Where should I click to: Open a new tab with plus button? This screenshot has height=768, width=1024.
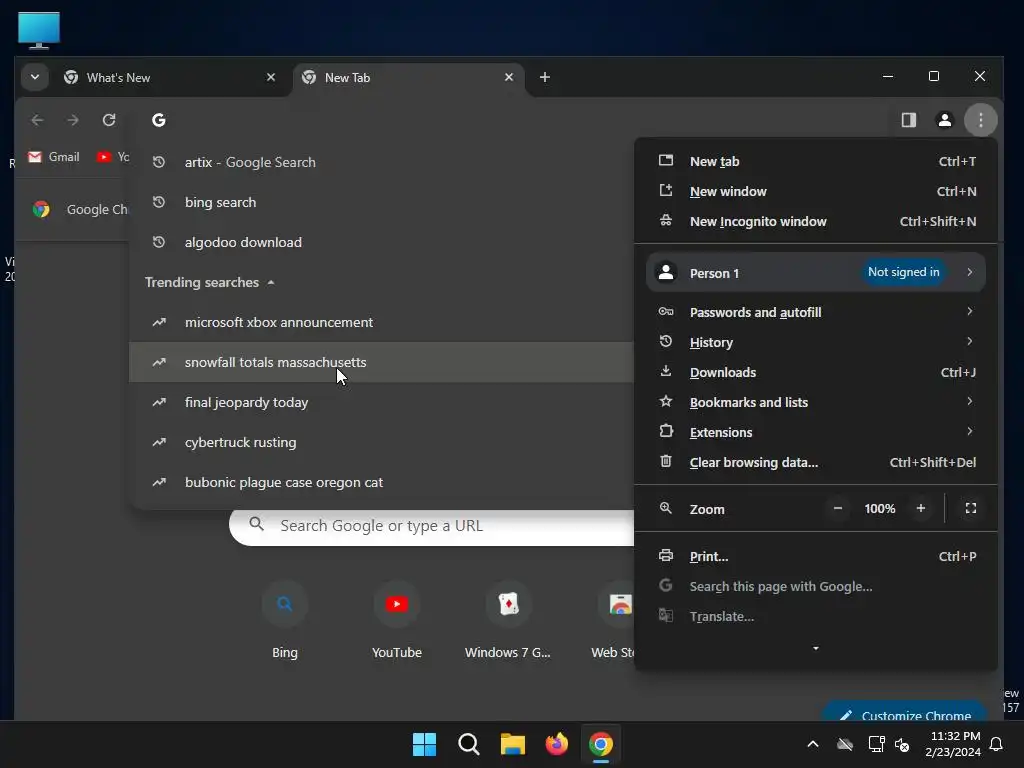point(545,78)
